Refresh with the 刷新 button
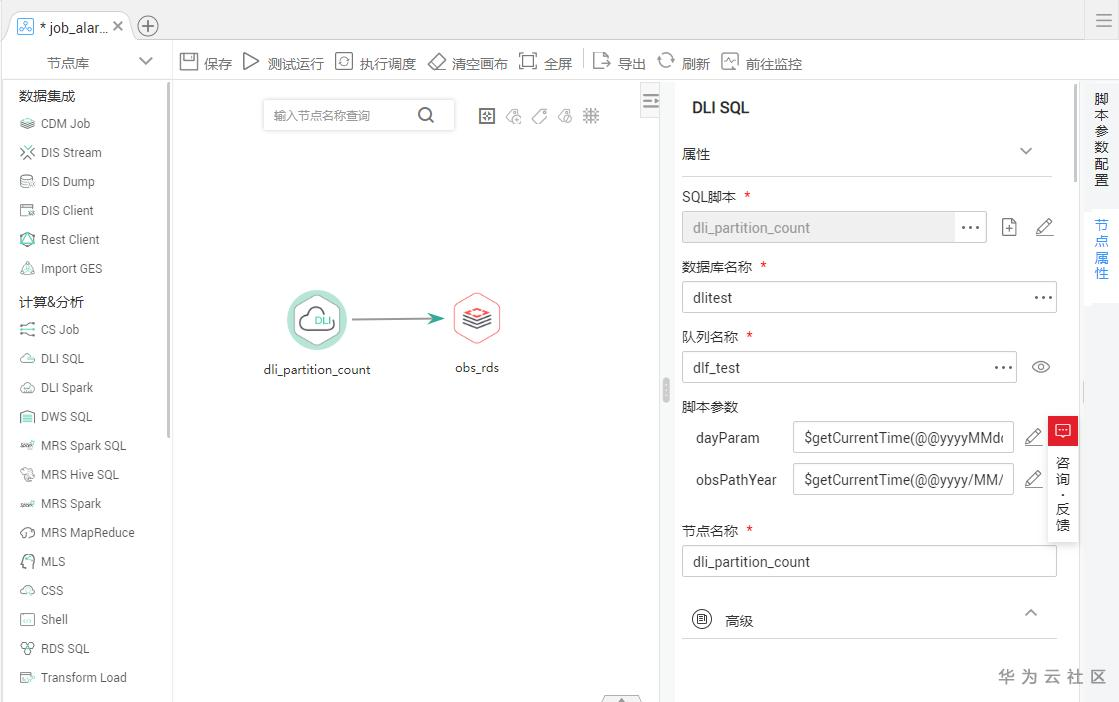Viewport: 1119px width, 702px height. click(683, 63)
